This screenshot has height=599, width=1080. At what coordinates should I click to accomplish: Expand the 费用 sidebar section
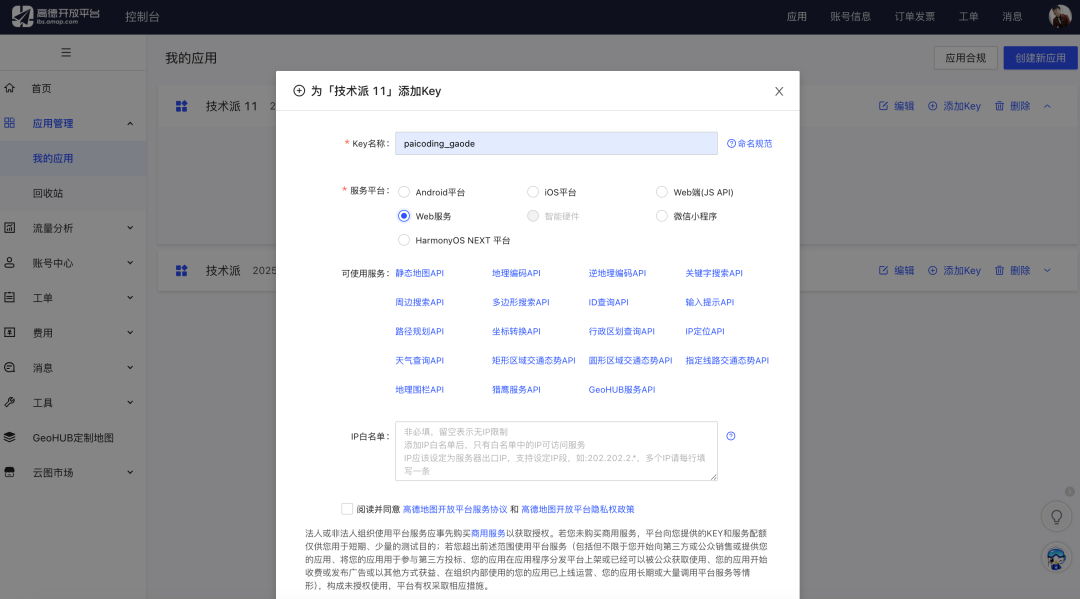(130, 333)
